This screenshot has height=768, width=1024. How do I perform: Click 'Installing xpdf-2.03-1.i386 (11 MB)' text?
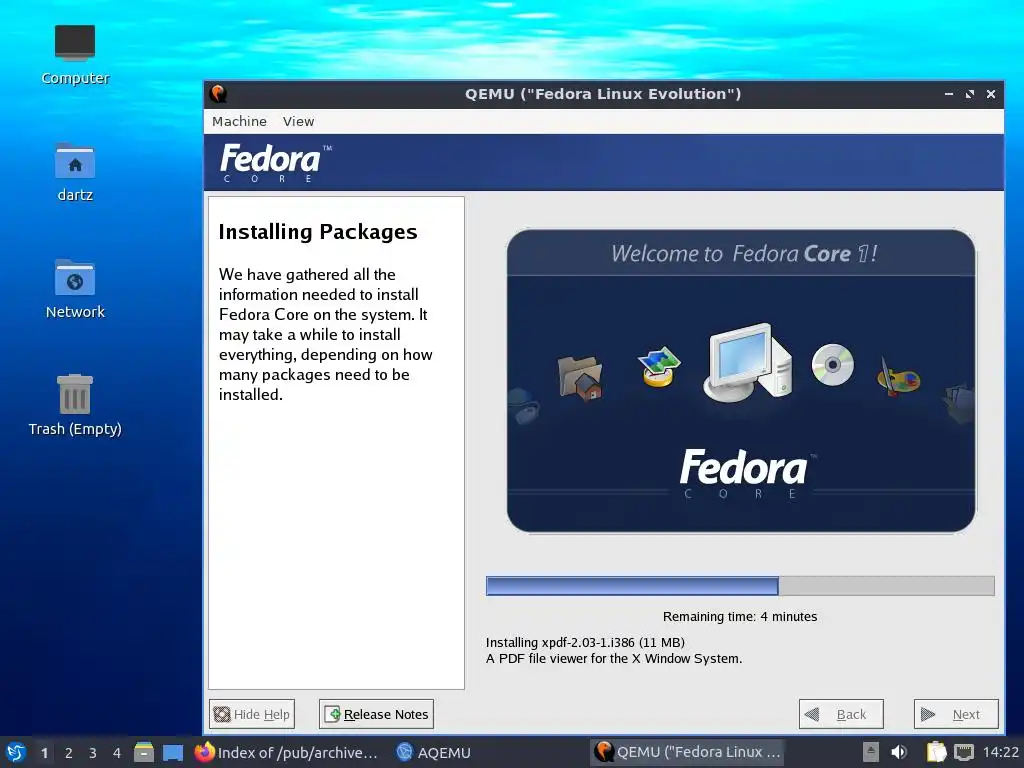coord(585,643)
